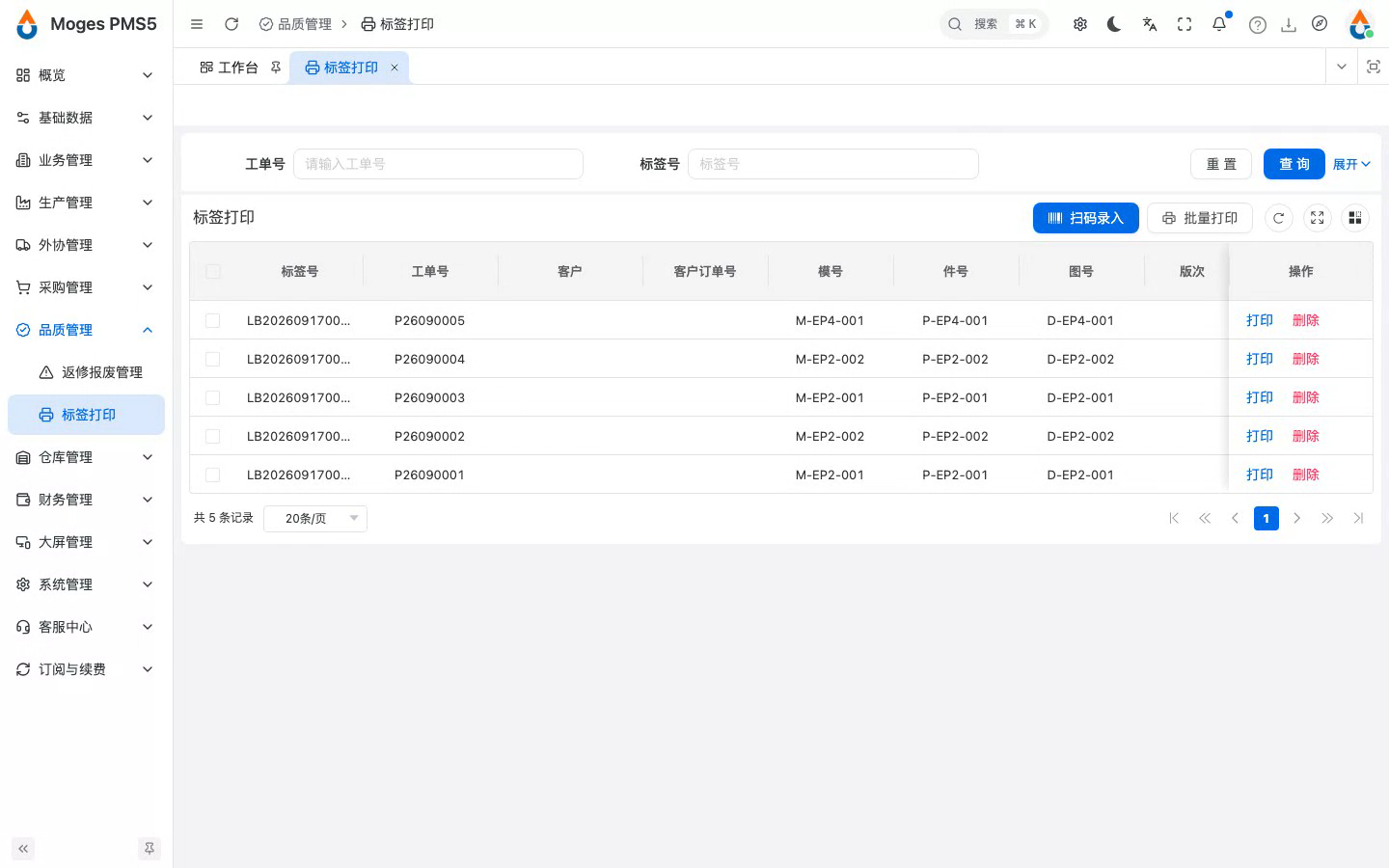Click 打印 for work order P26090005
Viewport: 1389px width, 868px height.
1260,320
